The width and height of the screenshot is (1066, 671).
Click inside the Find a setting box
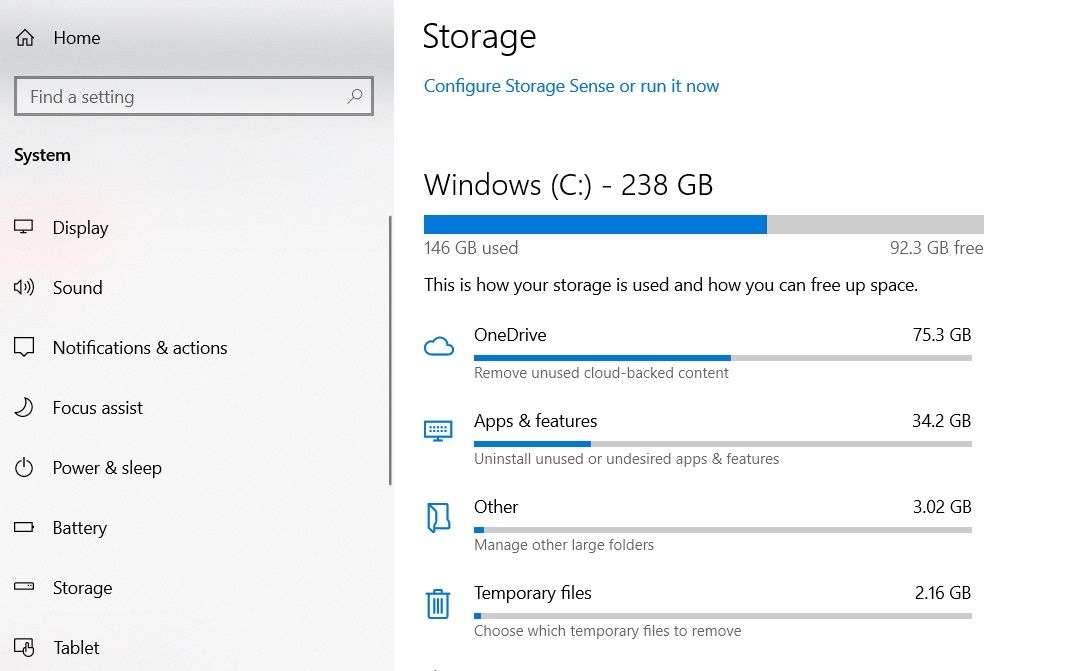point(150,96)
